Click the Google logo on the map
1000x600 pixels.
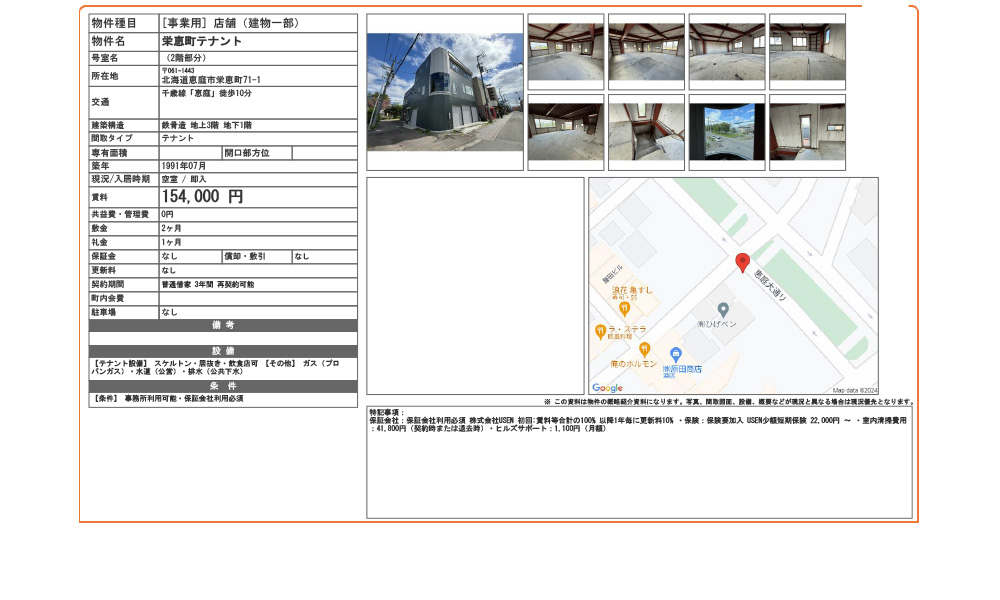click(x=607, y=388)
